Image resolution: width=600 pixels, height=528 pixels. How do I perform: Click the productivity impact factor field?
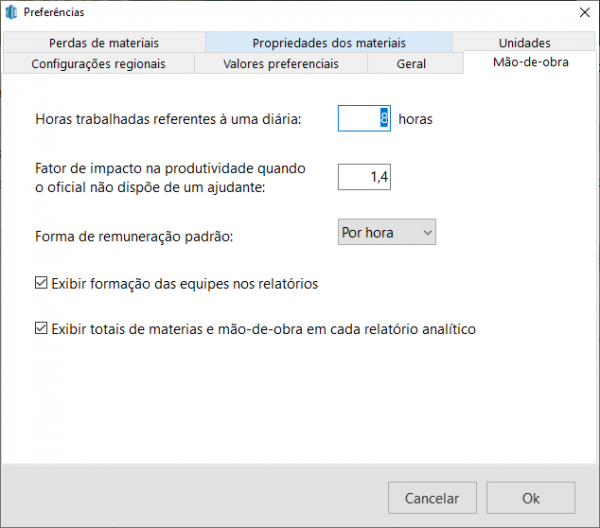point(364,177)
